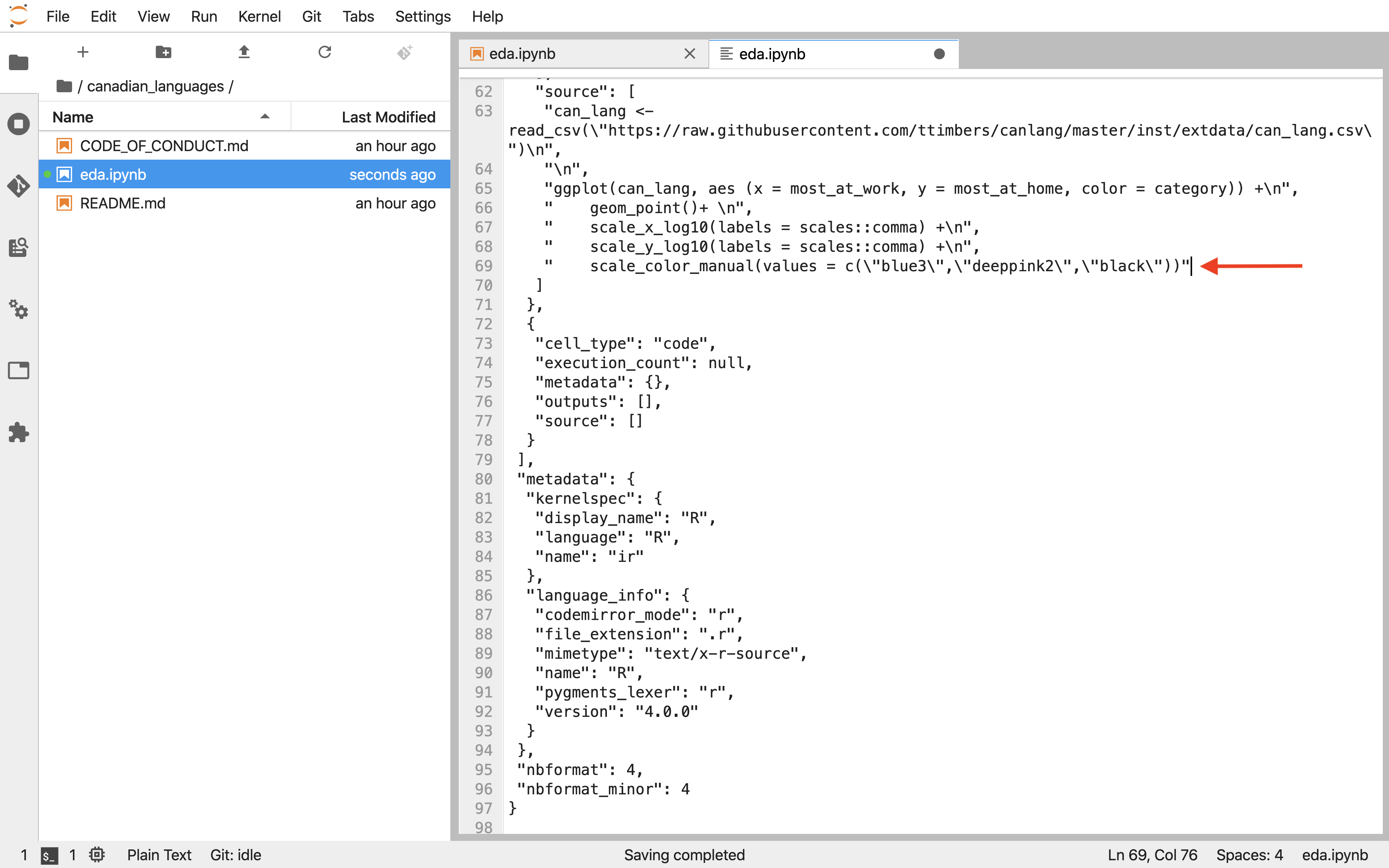
Task: Click Plain Text mode in status bar
Action: pyautogui.click(x=159, y=855)
